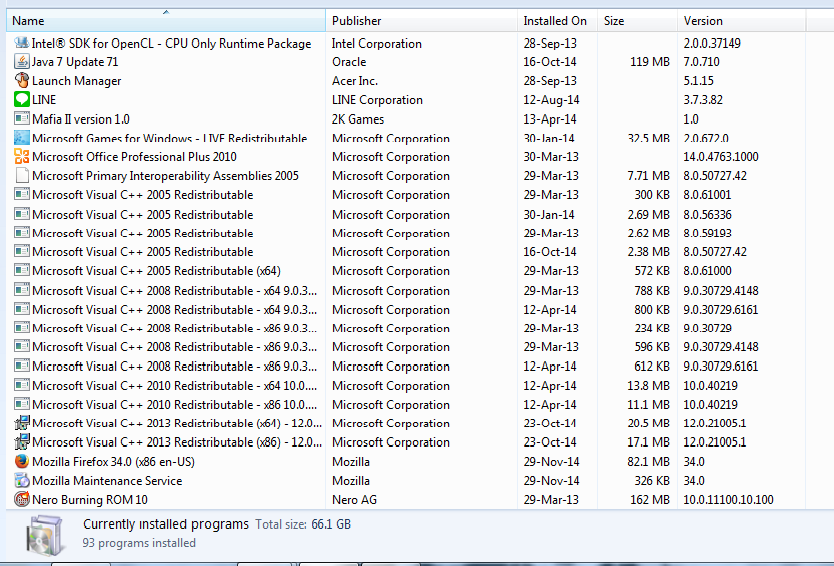Viewport: 834px width, 566px height.
Task: Click the 119 MB size value
Action: point(650,62)
